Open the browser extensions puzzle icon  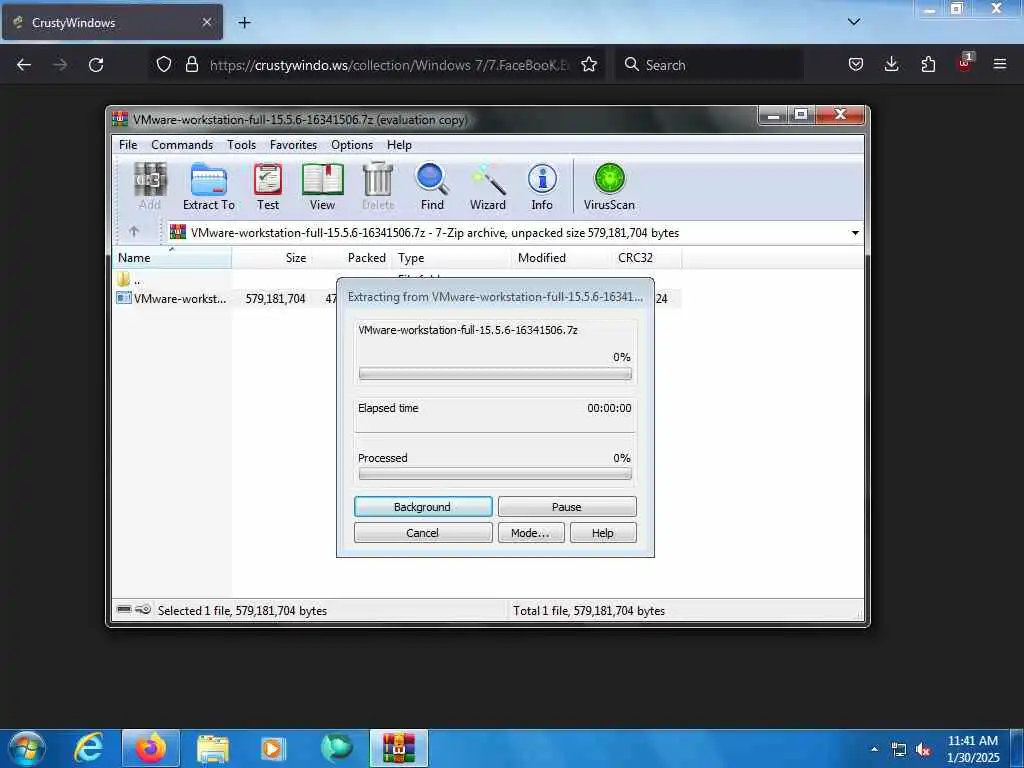928,64
